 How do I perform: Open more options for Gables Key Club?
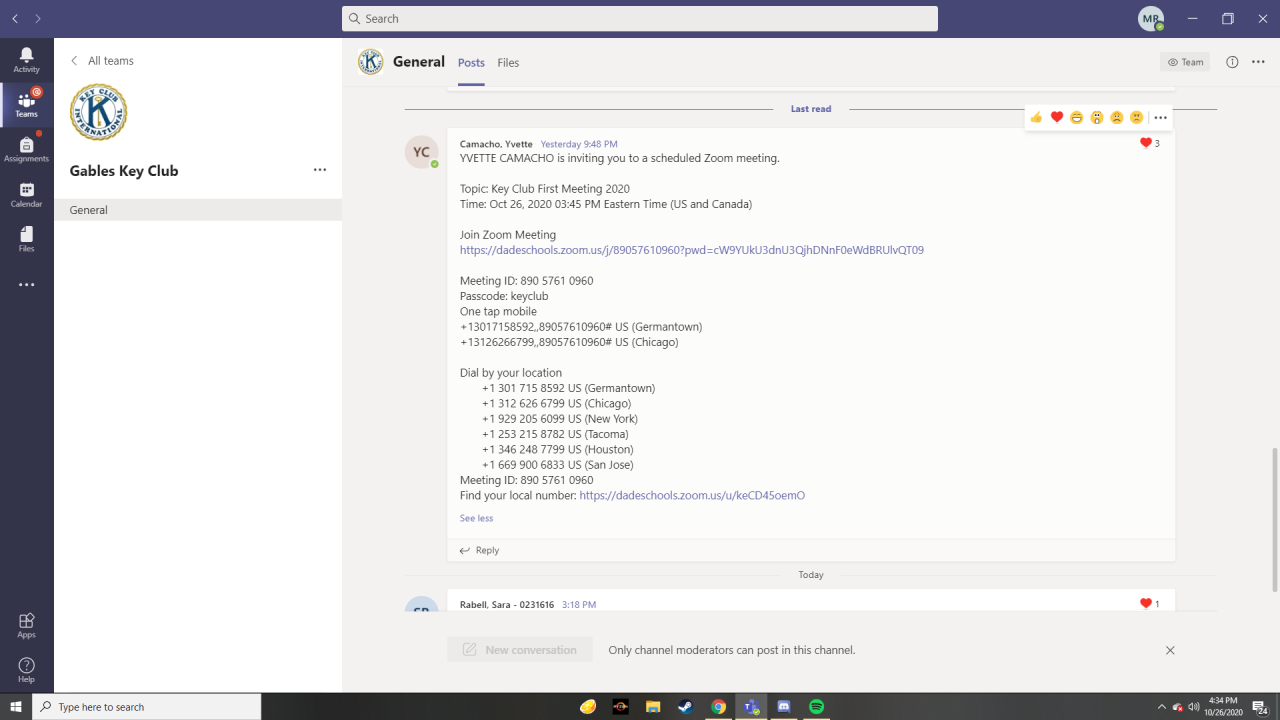[x=320, y=170]
